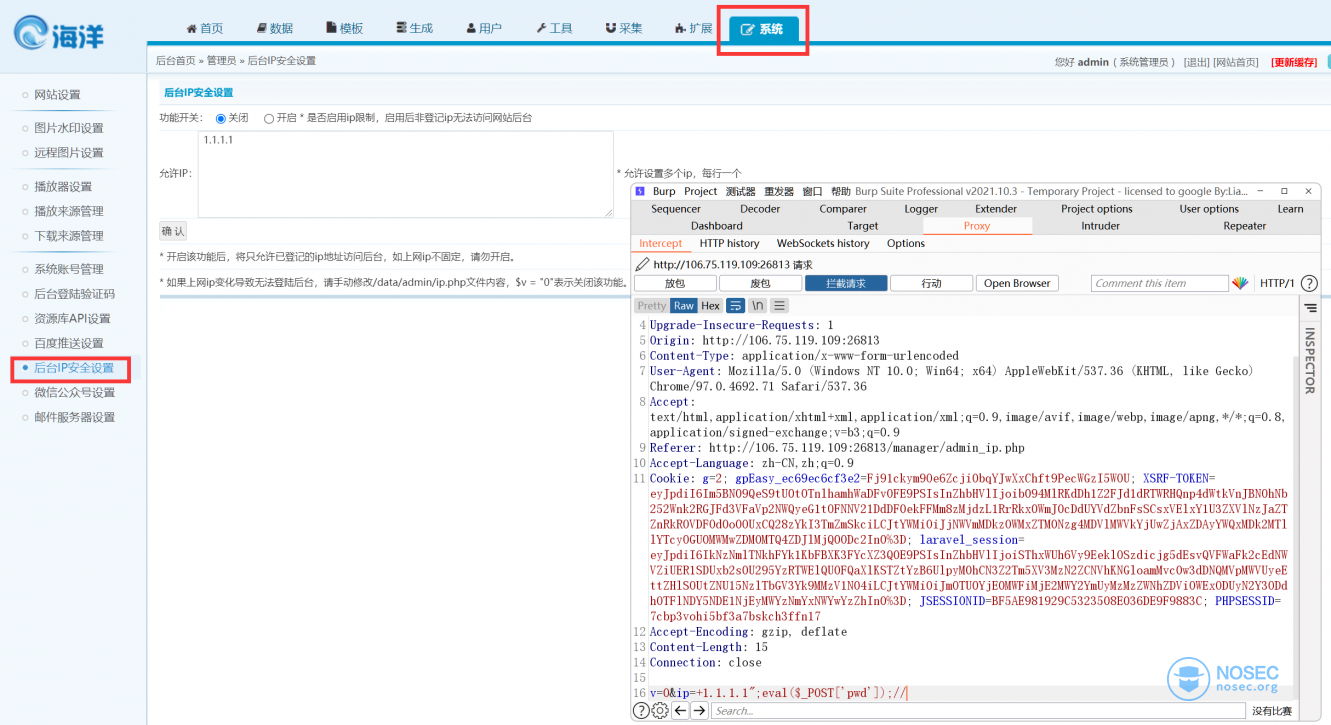This screenshot has height=725, width=1331.
Task: Open 窗口 menu in Burp Suite
Action: (812, 191)
